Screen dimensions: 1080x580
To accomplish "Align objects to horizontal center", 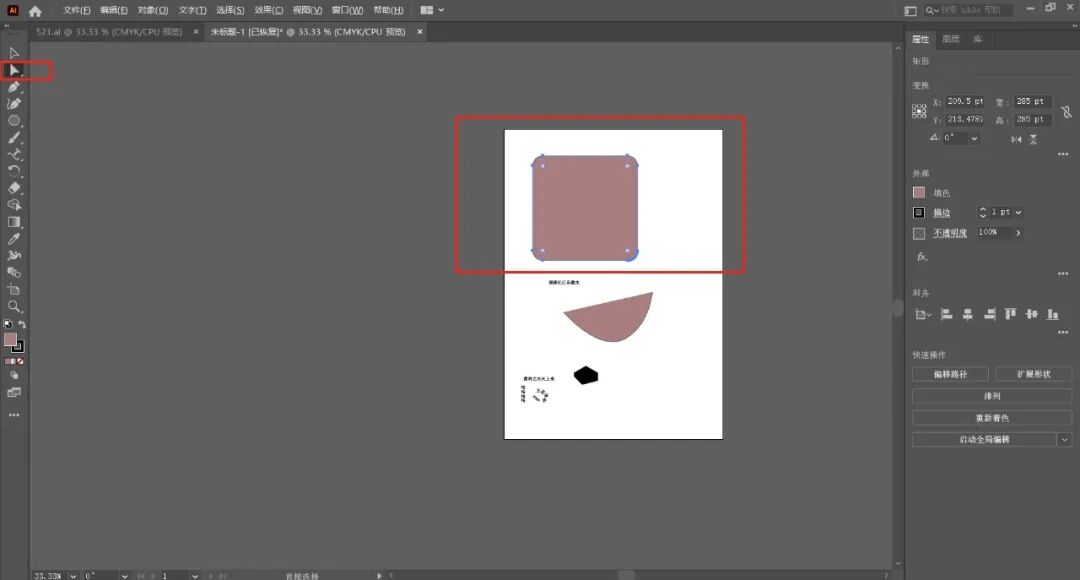I will (x=968, y=314).
